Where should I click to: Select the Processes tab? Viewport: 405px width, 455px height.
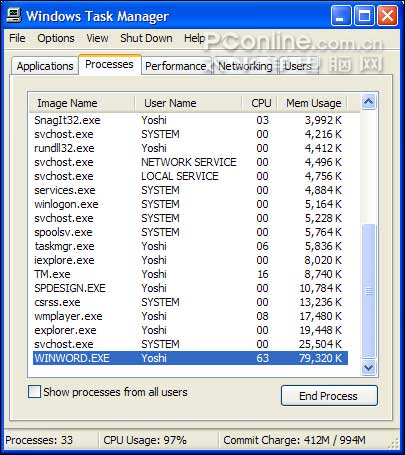[x=109, y=64]
